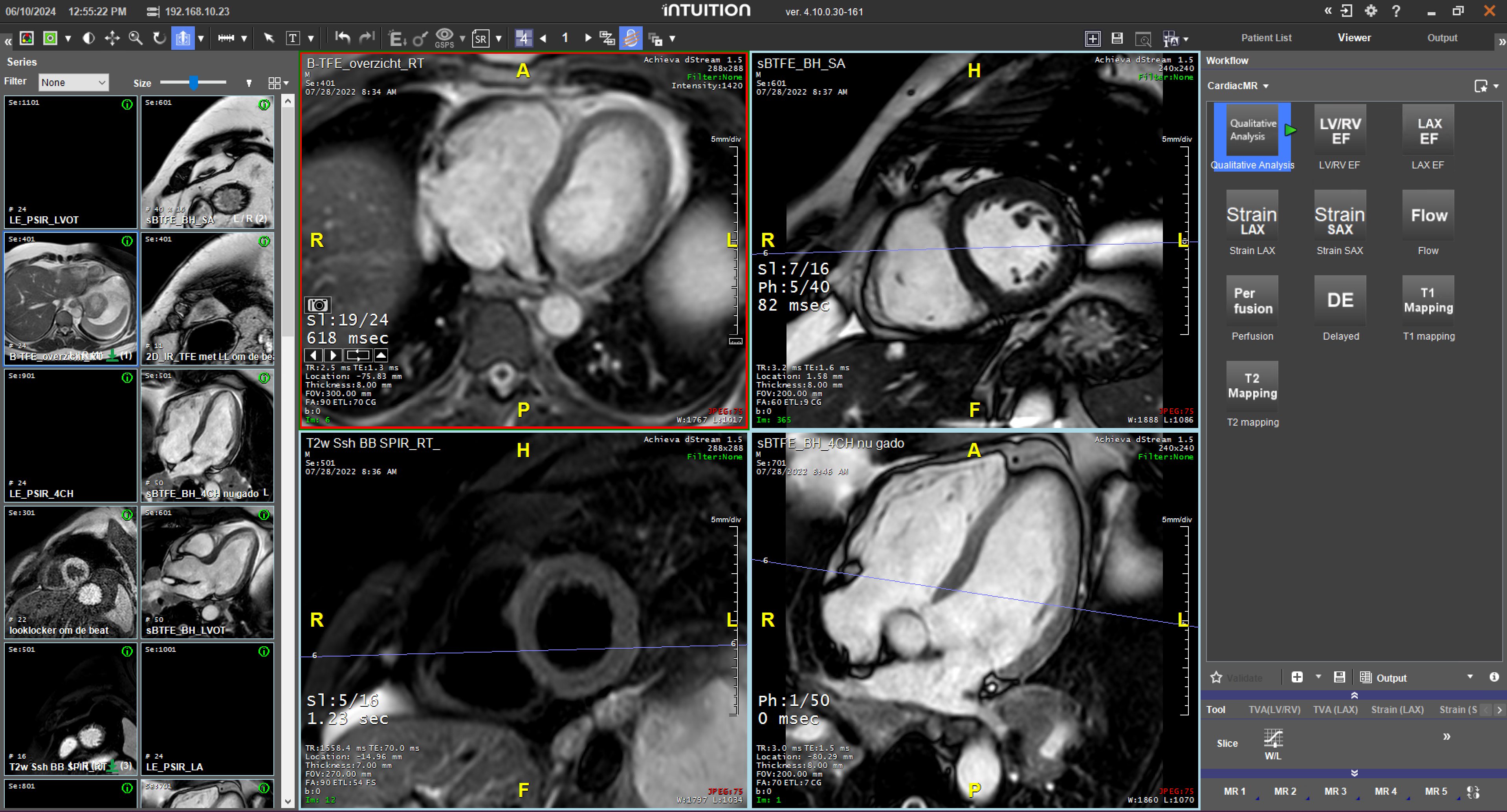1507x812 pixels.
Task: Toggle the highlighted reference lines icon
Action: pyautogui.click(x=631, y=38)
